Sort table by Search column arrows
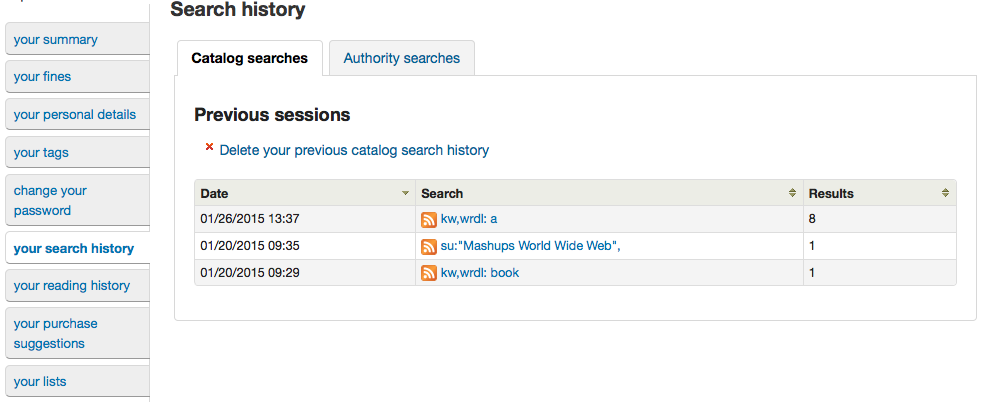 pyautogui.click(x=792, y=193)
